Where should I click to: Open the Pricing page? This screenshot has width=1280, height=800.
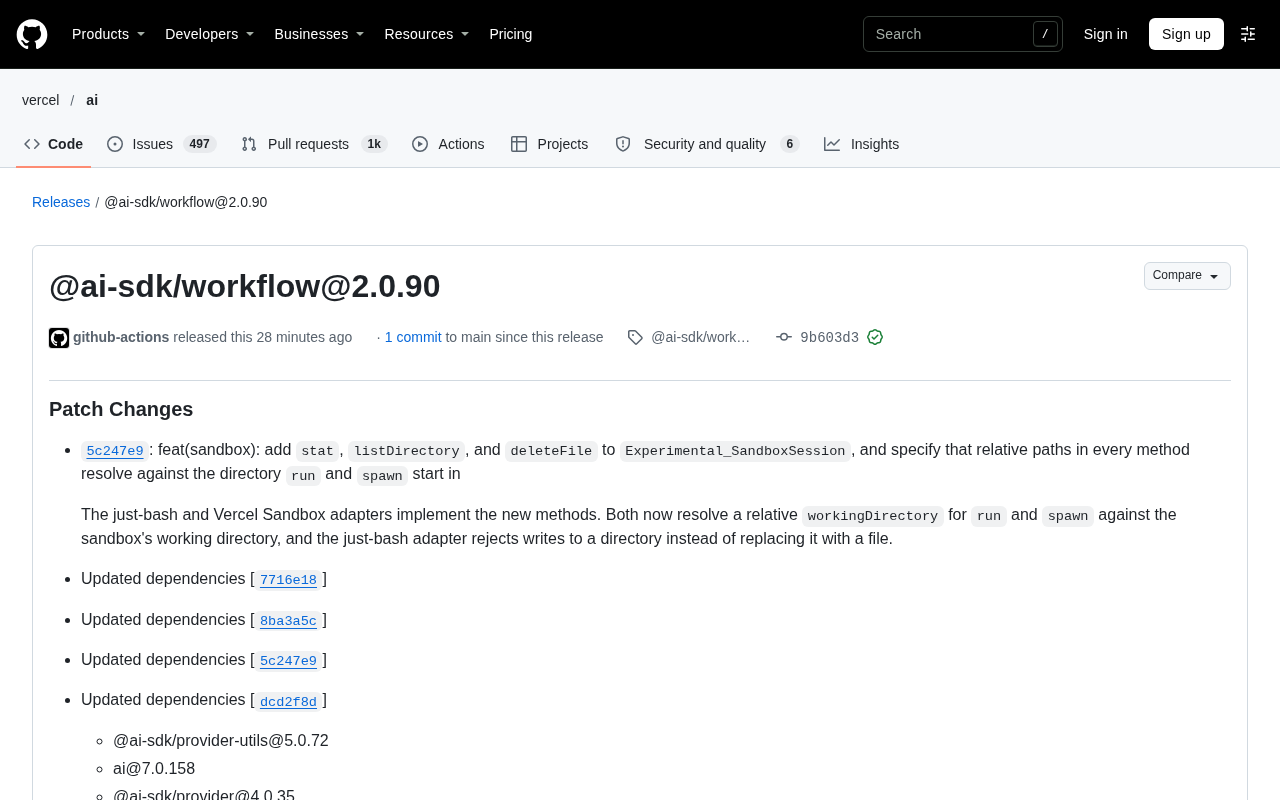tap(511, 34)
